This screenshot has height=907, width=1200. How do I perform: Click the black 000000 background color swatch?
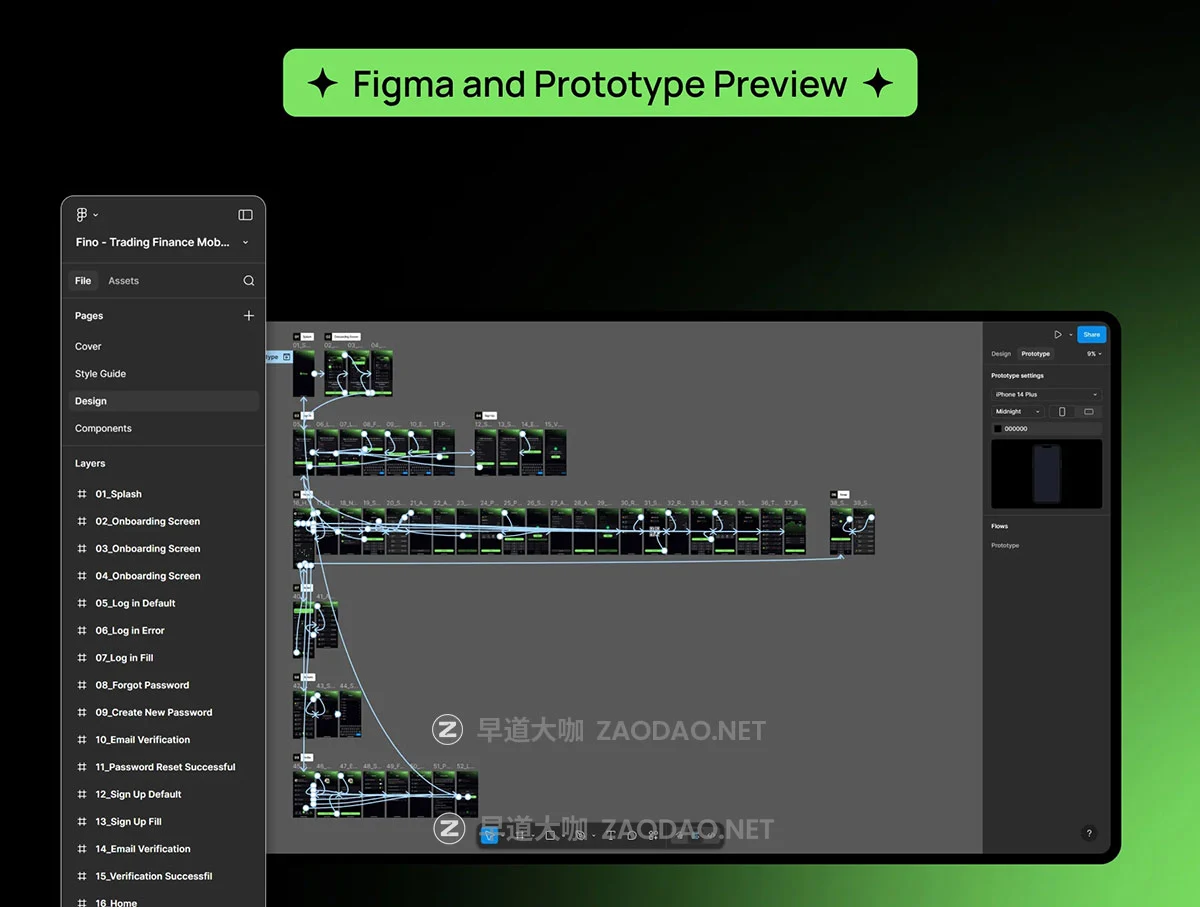click(998, 429)
